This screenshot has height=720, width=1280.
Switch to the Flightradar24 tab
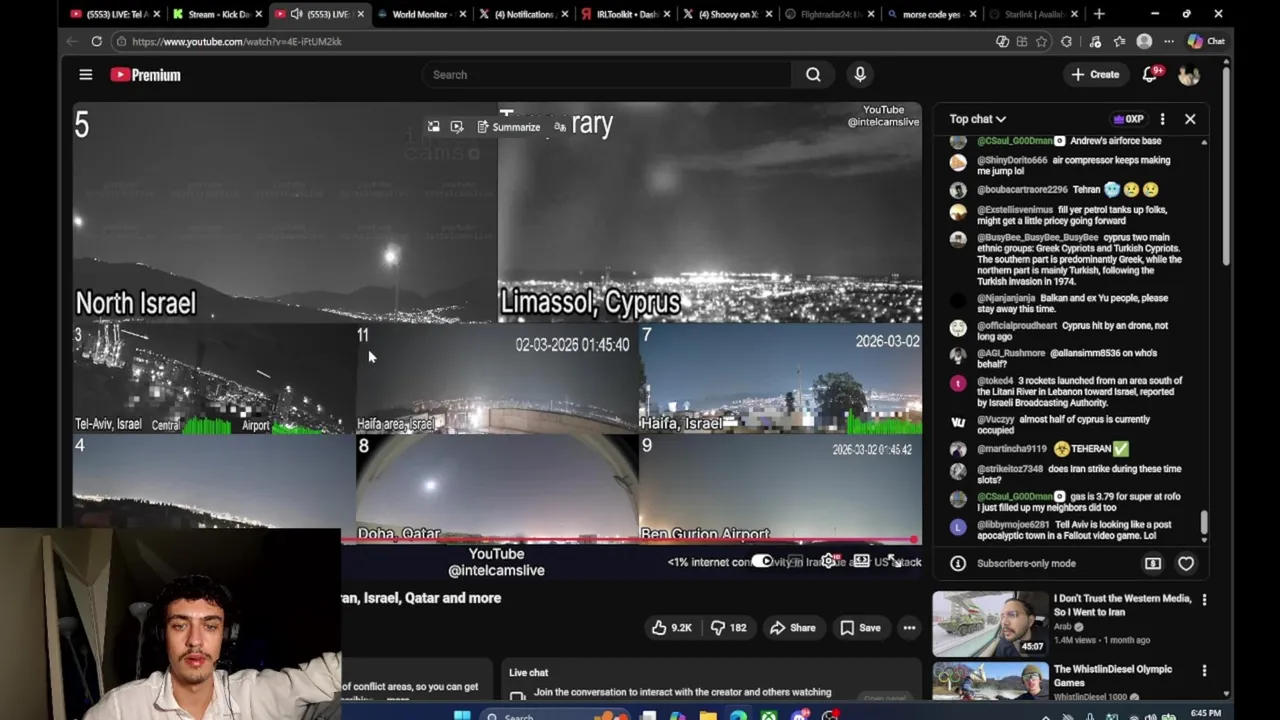point(830,14)
